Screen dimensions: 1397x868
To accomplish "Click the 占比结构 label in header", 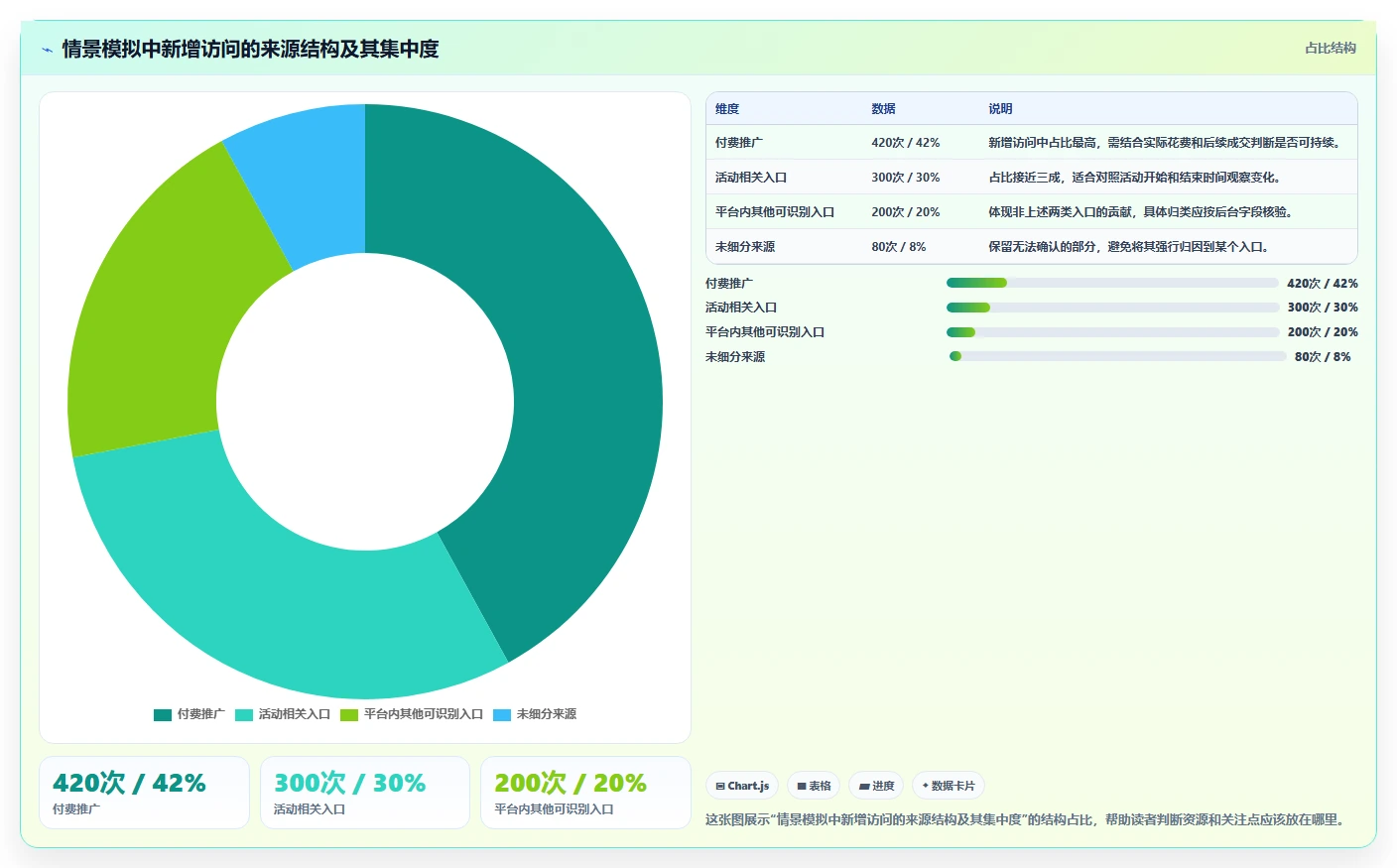I will point(1331,48).
